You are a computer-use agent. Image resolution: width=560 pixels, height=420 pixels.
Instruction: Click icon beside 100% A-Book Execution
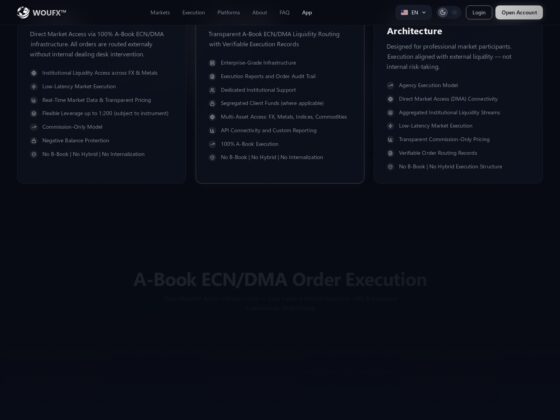[212, 144]
